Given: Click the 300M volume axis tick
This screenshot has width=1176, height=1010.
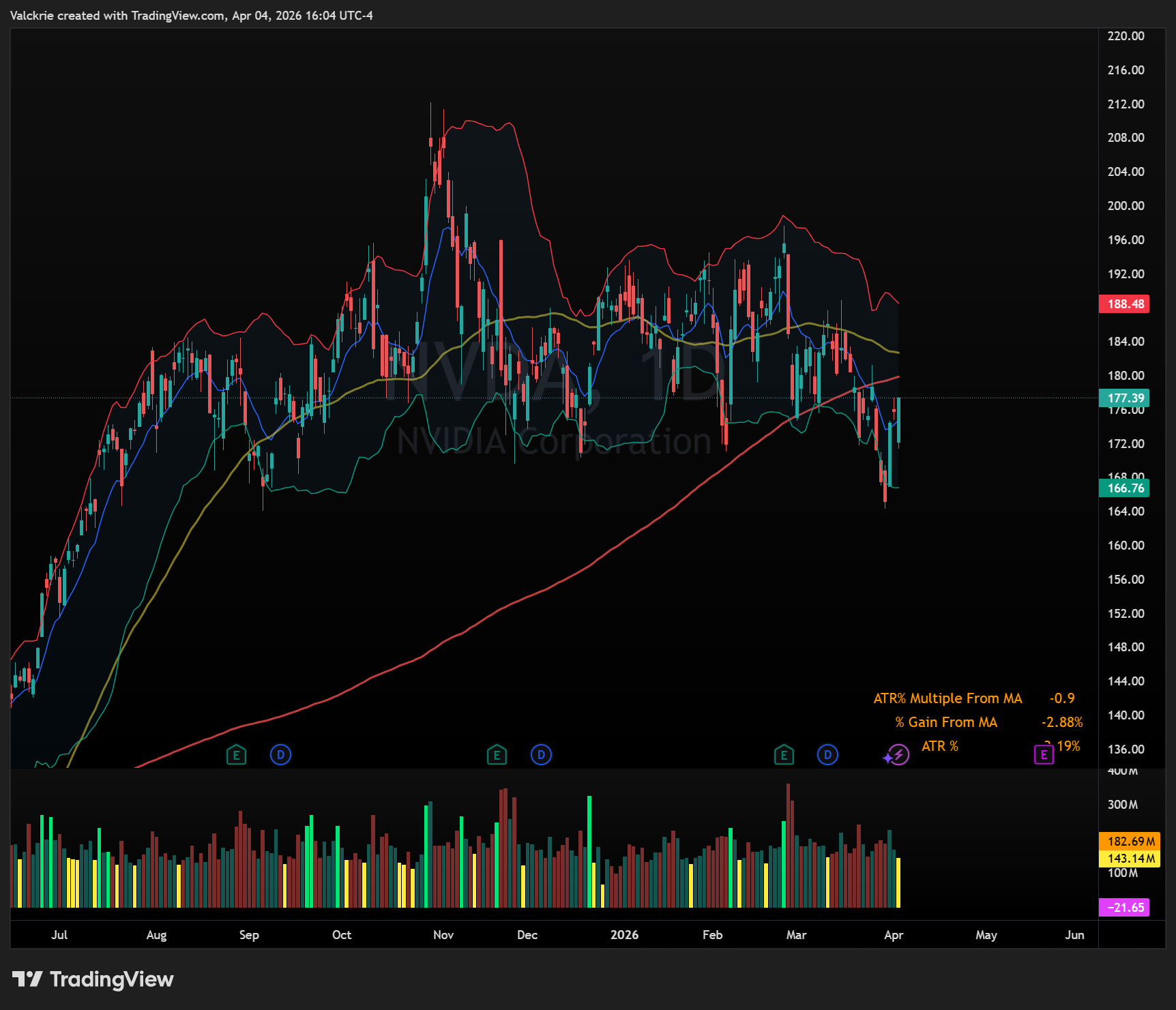Looking at the screenshot, I should (x=1122, y=805).
